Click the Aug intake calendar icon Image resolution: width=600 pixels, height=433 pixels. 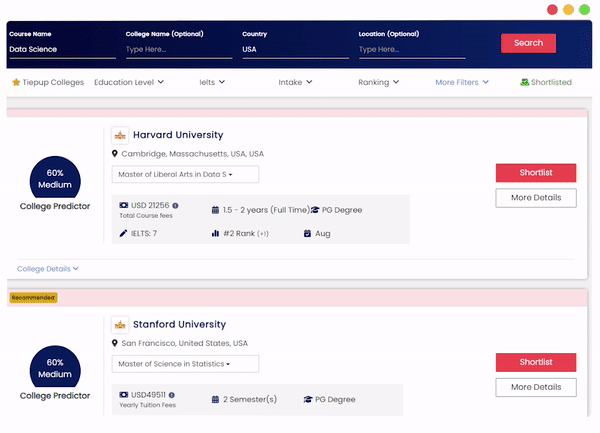308,233
